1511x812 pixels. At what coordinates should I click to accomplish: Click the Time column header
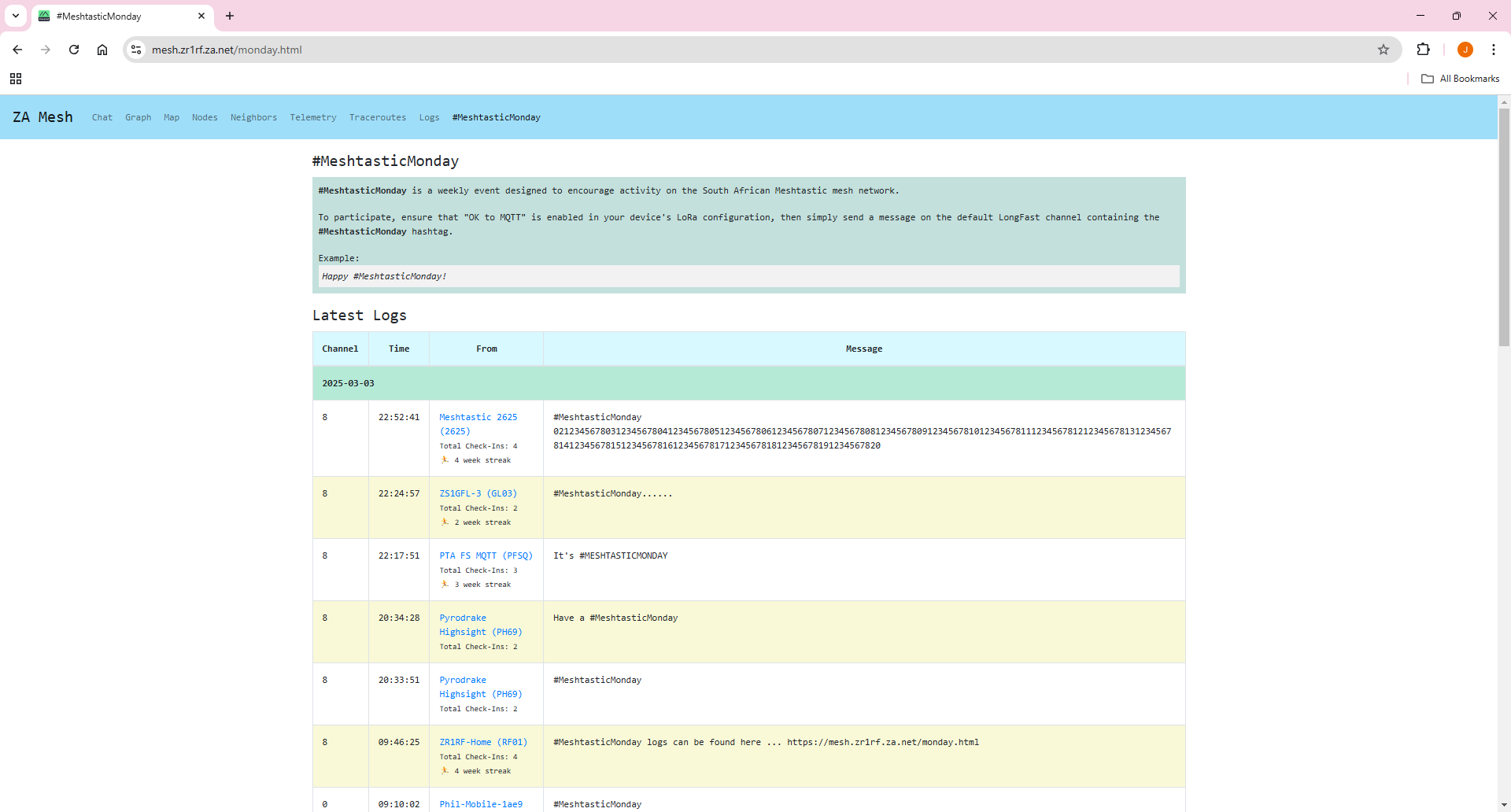point(399,349)
